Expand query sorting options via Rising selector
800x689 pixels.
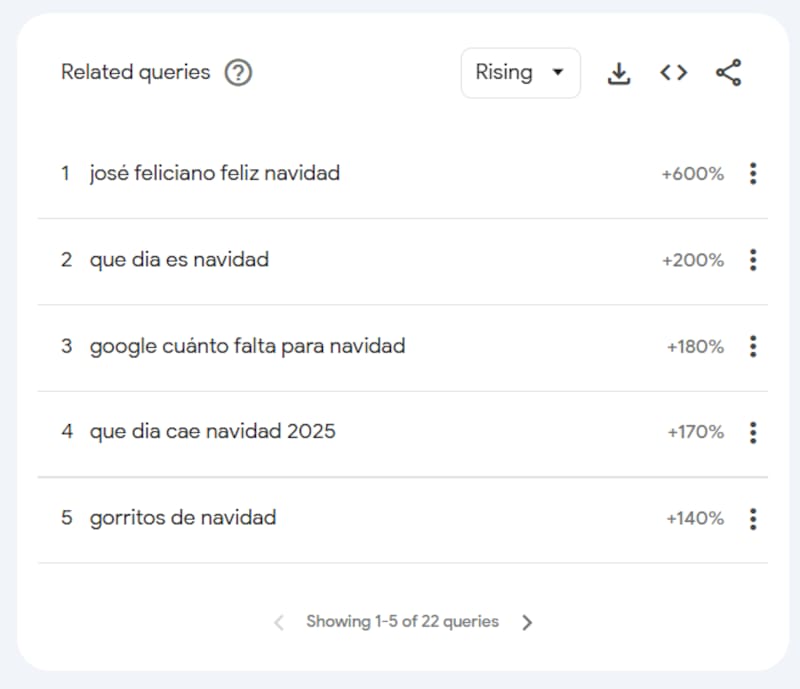520,72
